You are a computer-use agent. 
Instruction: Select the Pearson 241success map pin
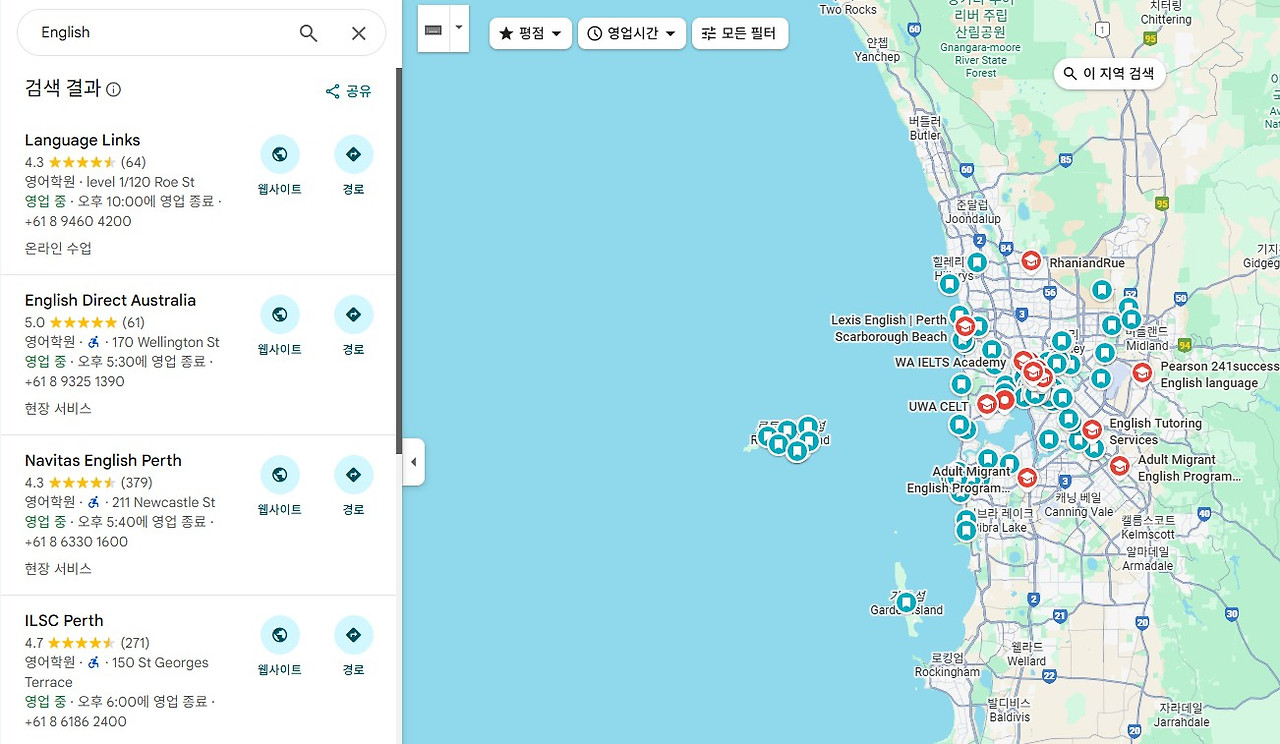point(1142,373)
